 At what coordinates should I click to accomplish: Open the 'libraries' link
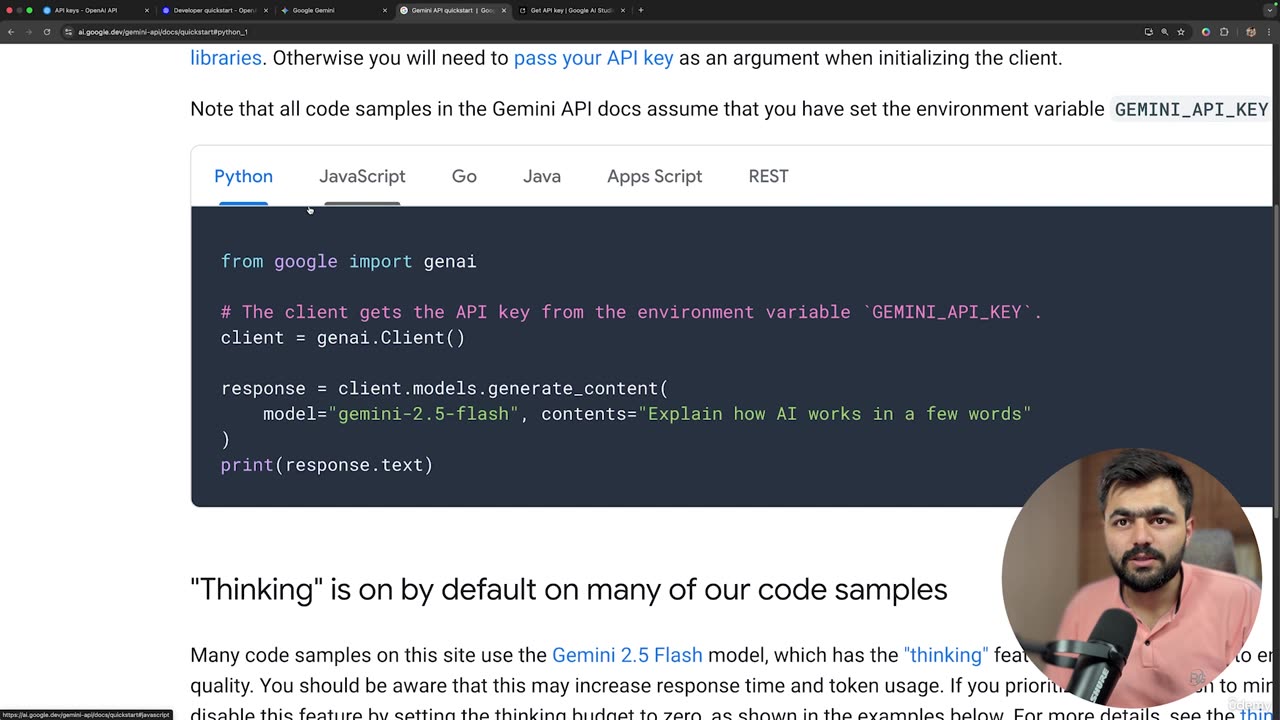pos(226,58)
